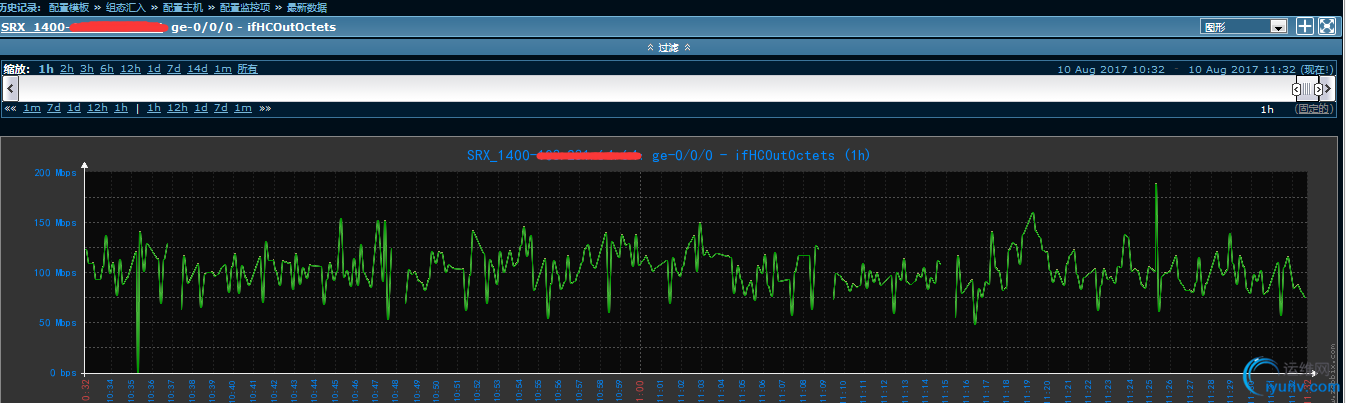Shift time back by 1d in navigation row

point(74,108)
